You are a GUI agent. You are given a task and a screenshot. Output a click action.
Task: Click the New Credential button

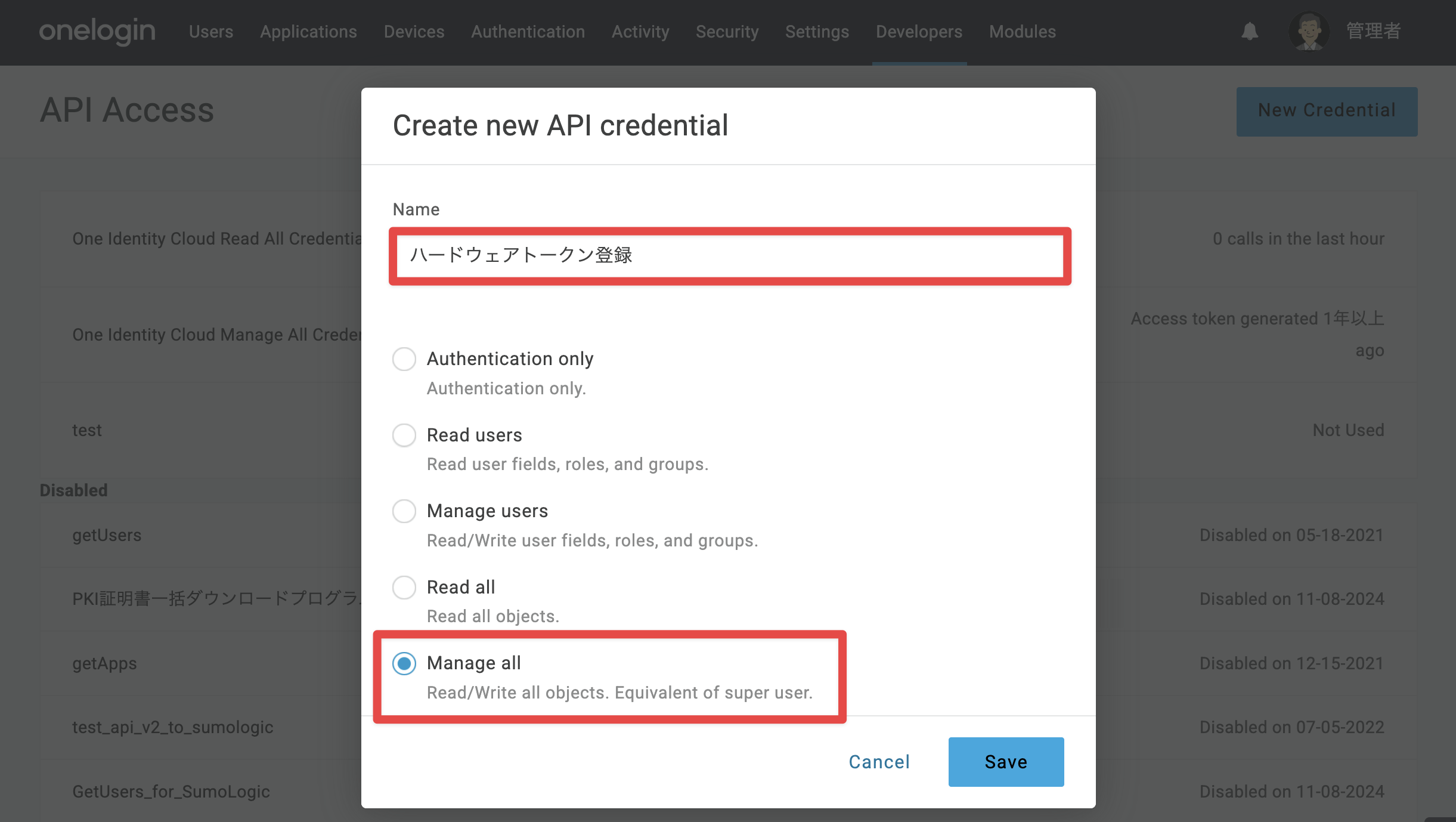[x=1327, y=112]
